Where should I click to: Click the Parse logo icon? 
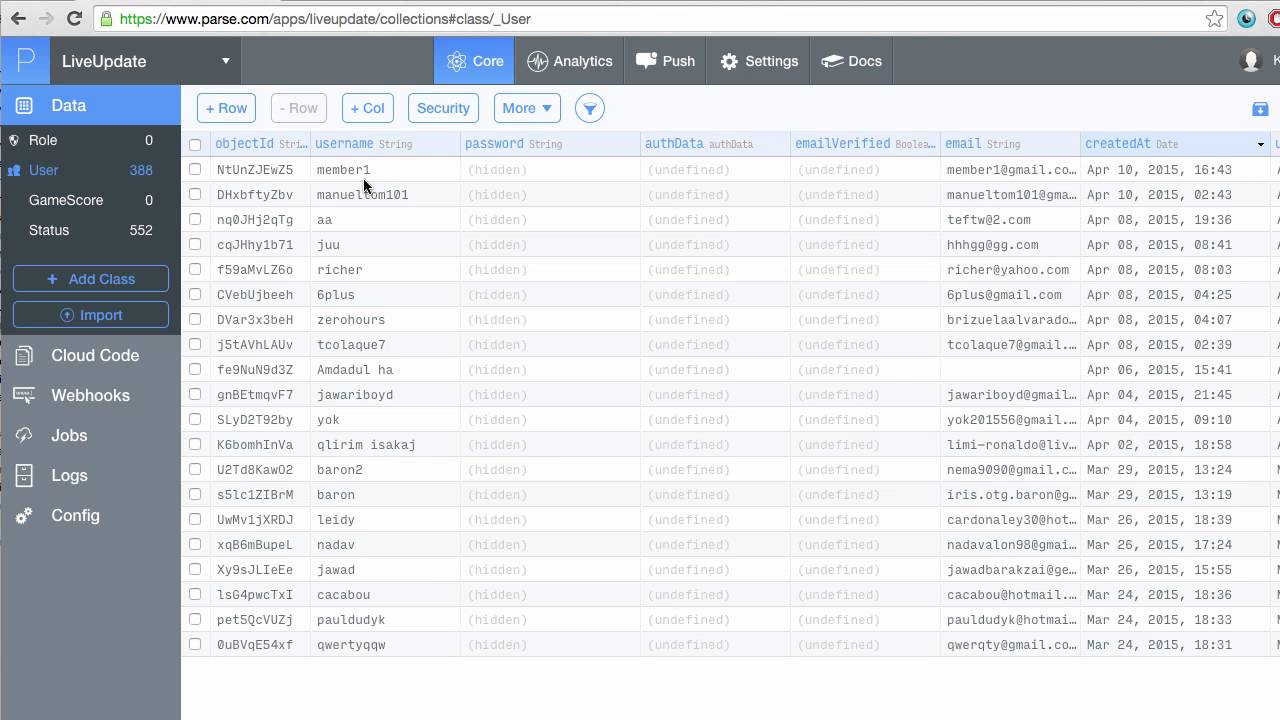(25, 60)
